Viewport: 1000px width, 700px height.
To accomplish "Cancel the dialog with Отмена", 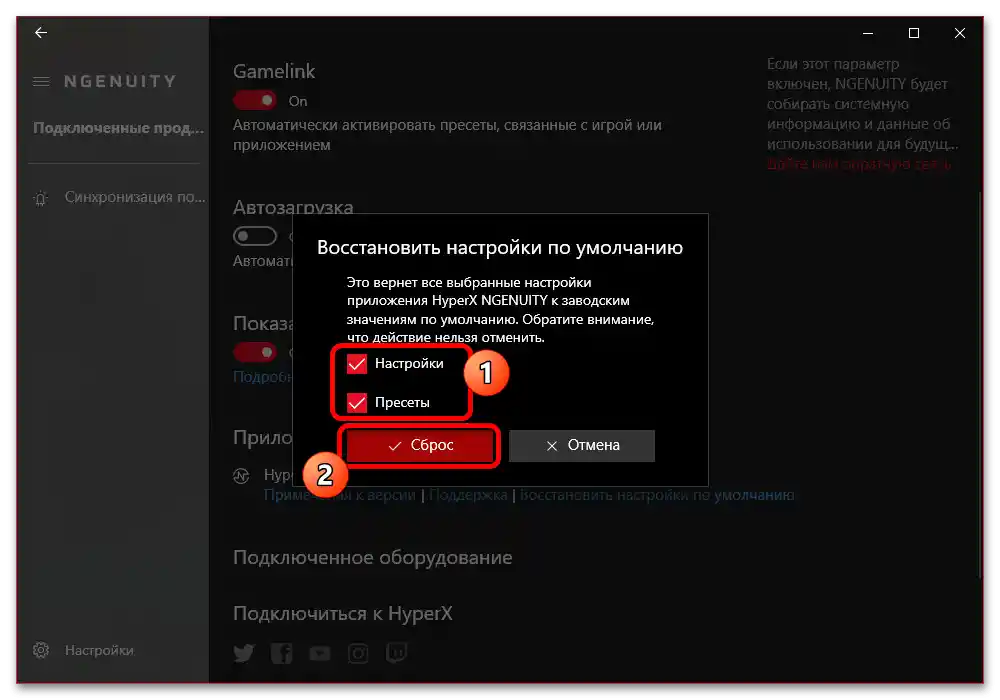I will tap(582, 445).
